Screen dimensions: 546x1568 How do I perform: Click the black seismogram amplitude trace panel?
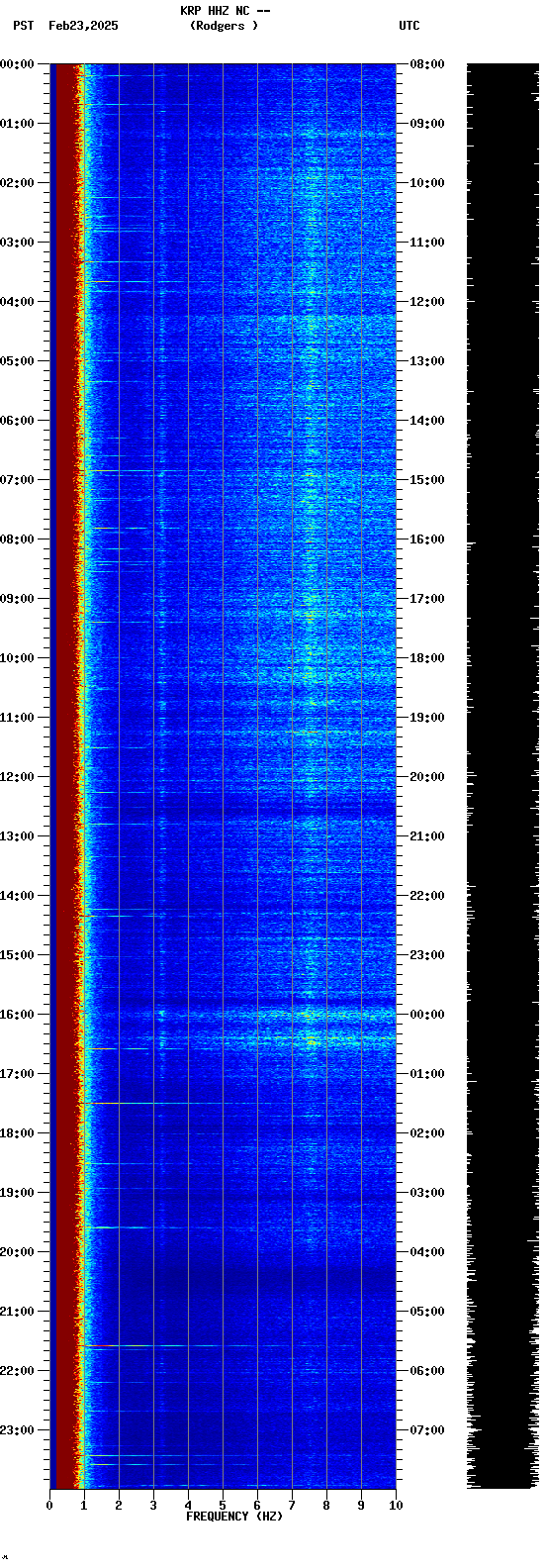point(502,776)
